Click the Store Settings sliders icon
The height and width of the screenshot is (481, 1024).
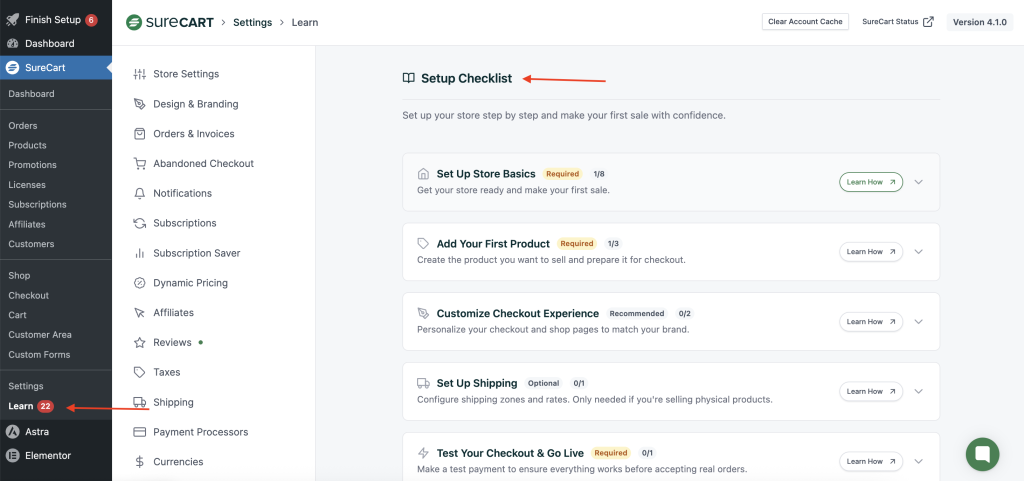tap(139, 74)
